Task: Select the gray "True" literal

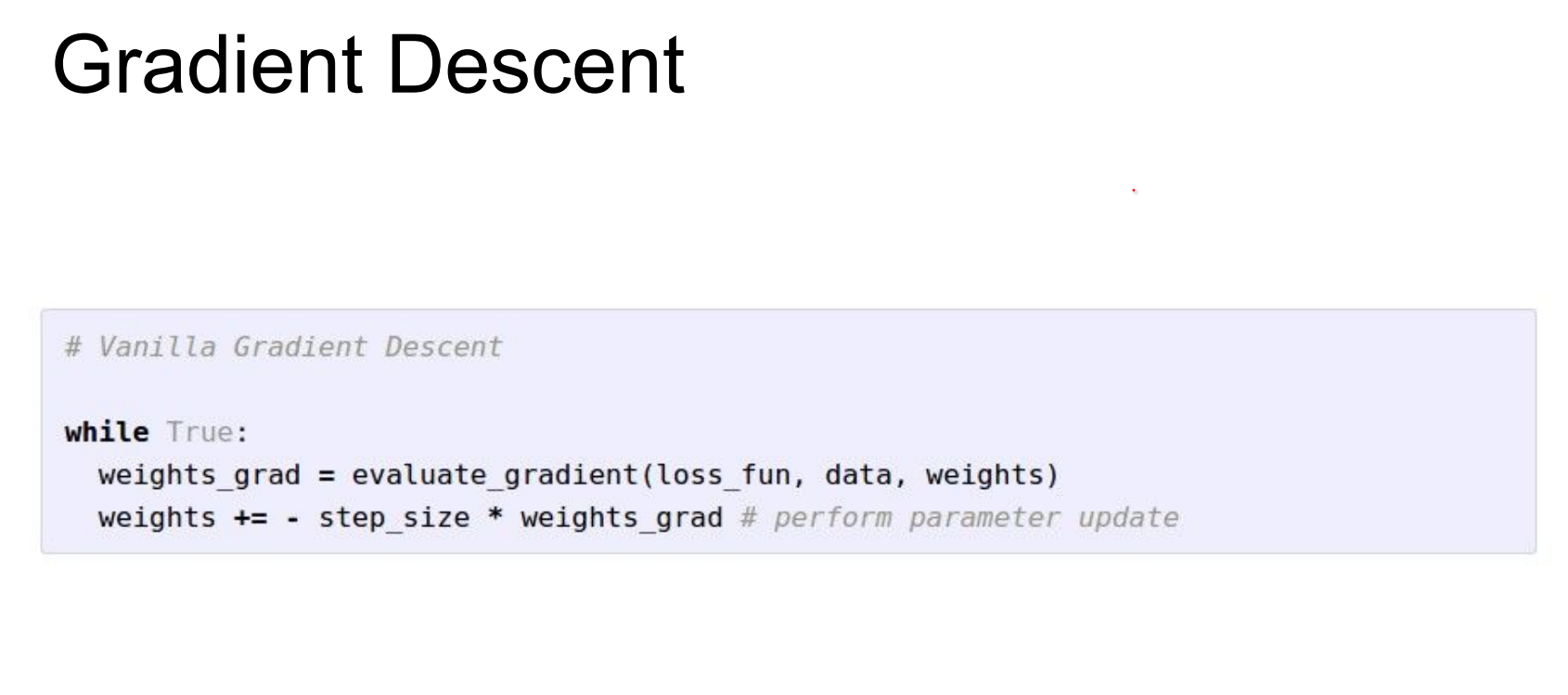Action: click(x=199, y=432)
